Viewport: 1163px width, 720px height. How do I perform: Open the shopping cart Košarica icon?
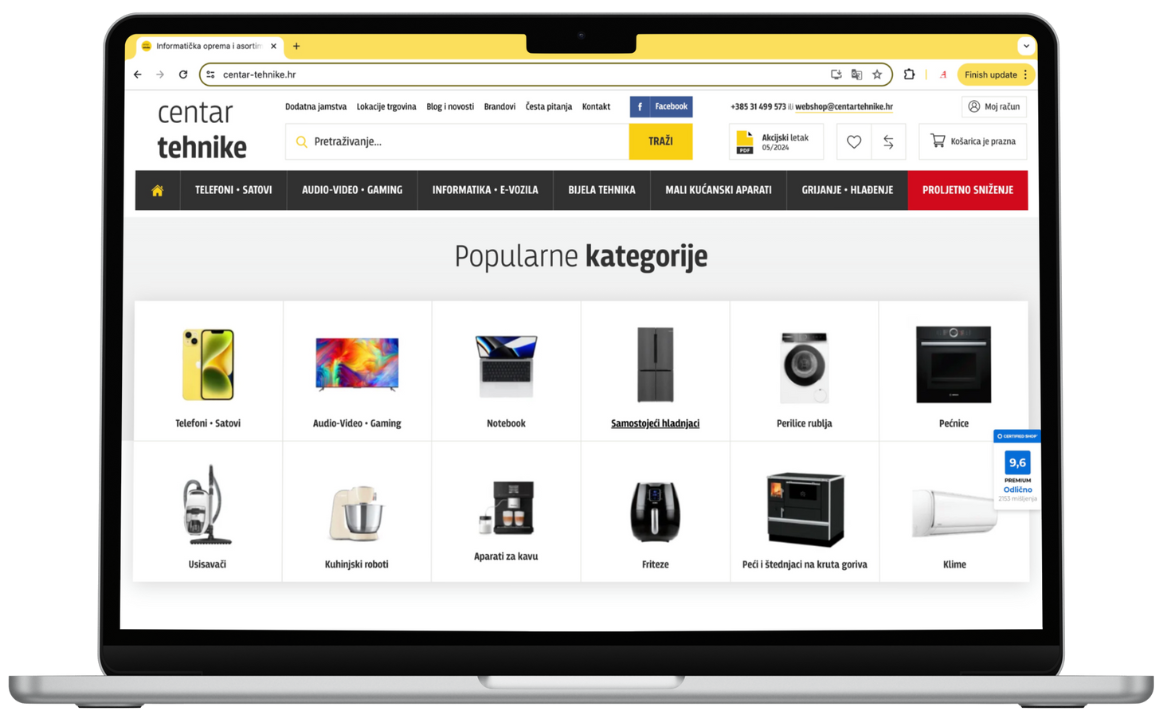938,141
